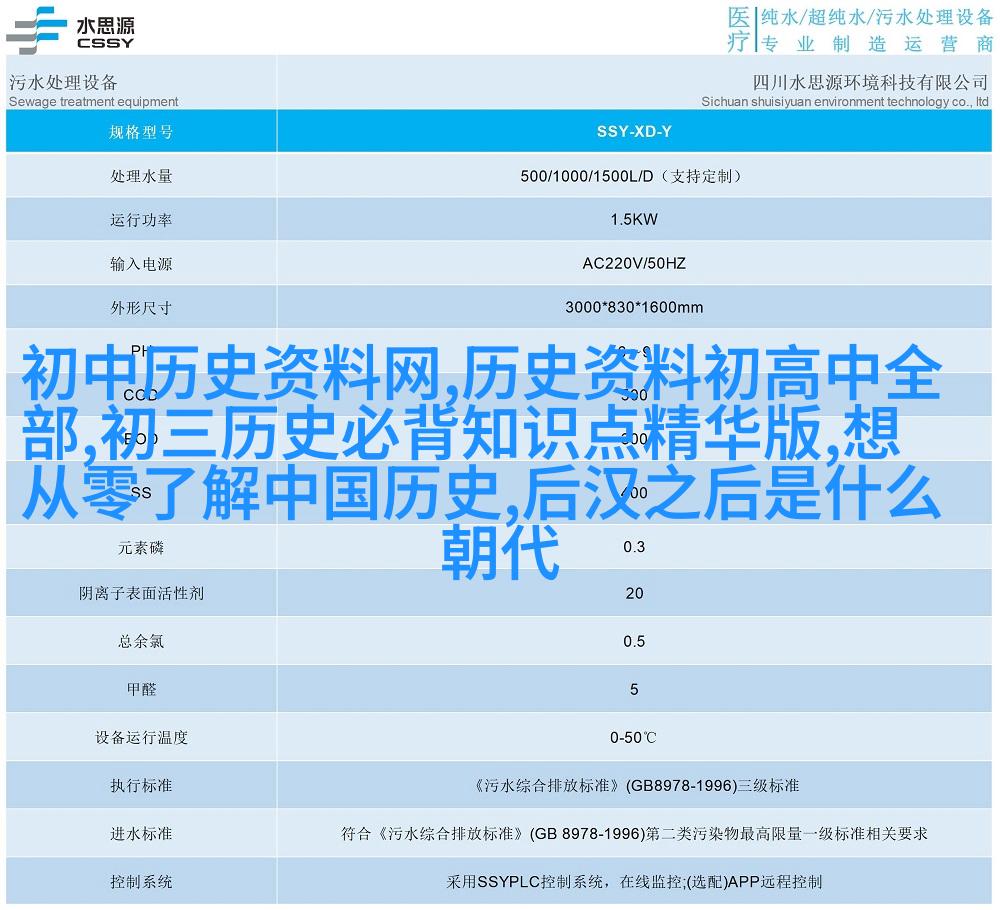Select the 设备运行温度 row label
The height and width of the screenshot is (910, 1000).
[142, 737]
